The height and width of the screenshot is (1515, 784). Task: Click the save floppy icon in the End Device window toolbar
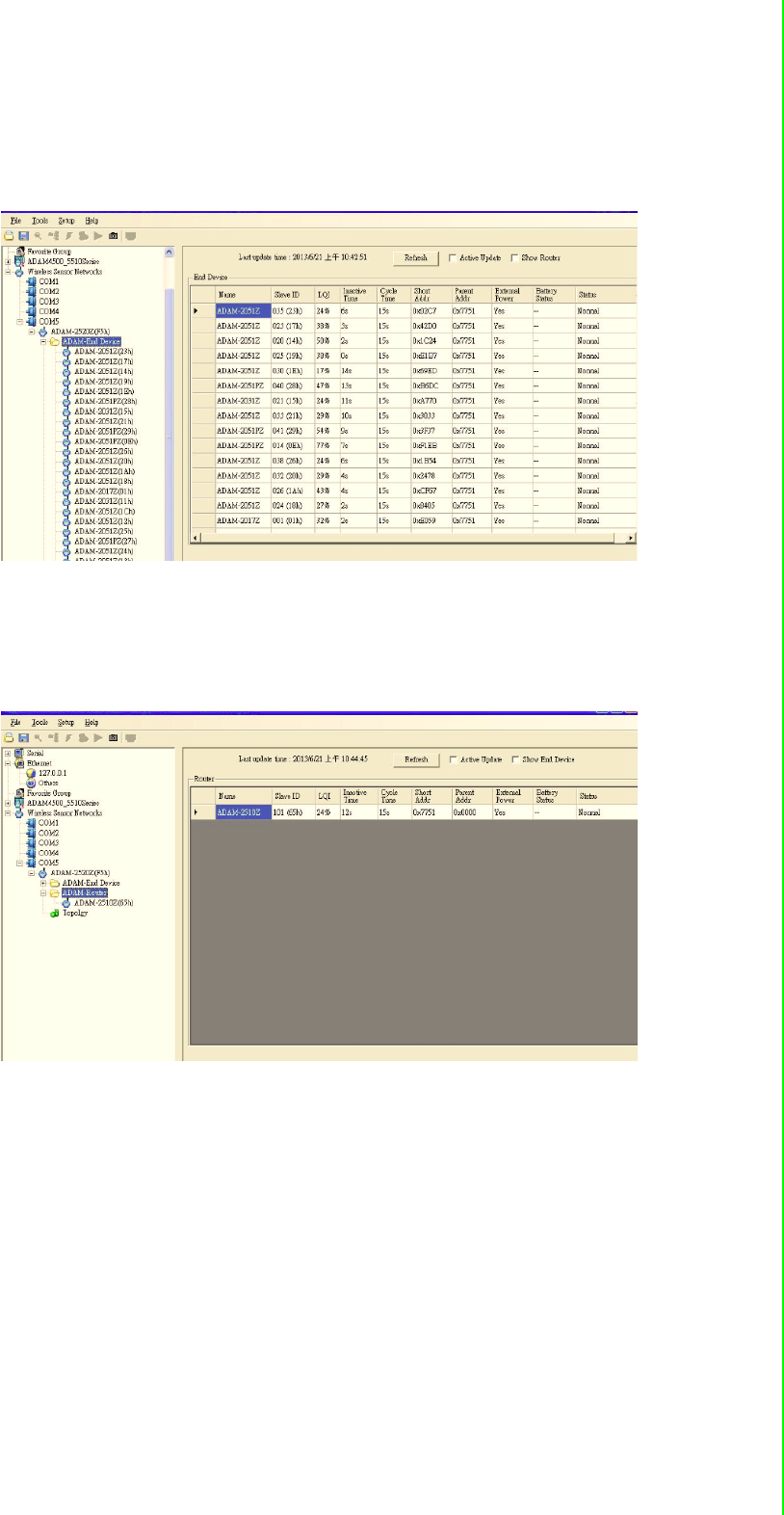click(x=24, y=235)
